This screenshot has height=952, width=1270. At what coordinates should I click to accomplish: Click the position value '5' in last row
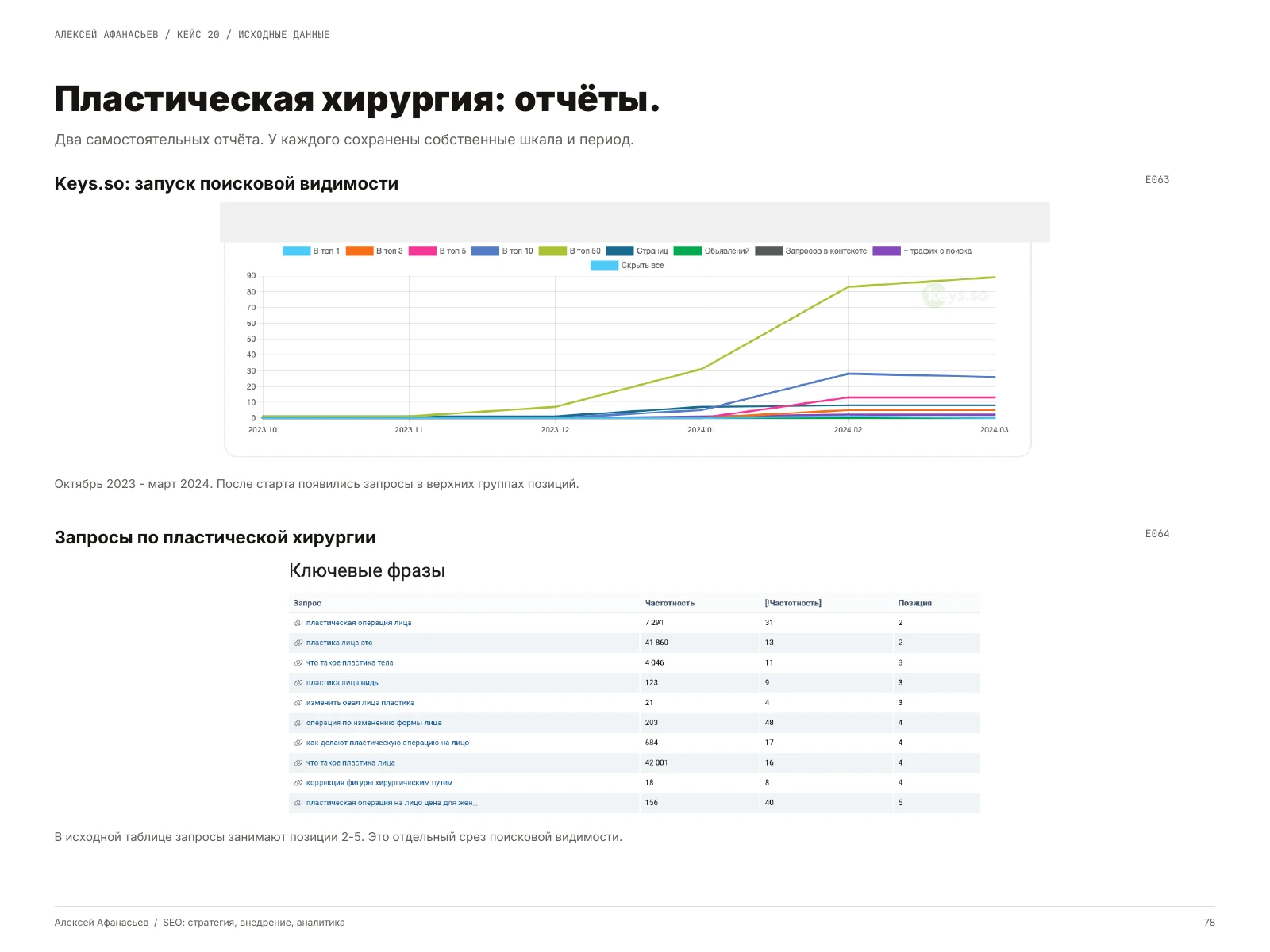click(x=900, y=803)
